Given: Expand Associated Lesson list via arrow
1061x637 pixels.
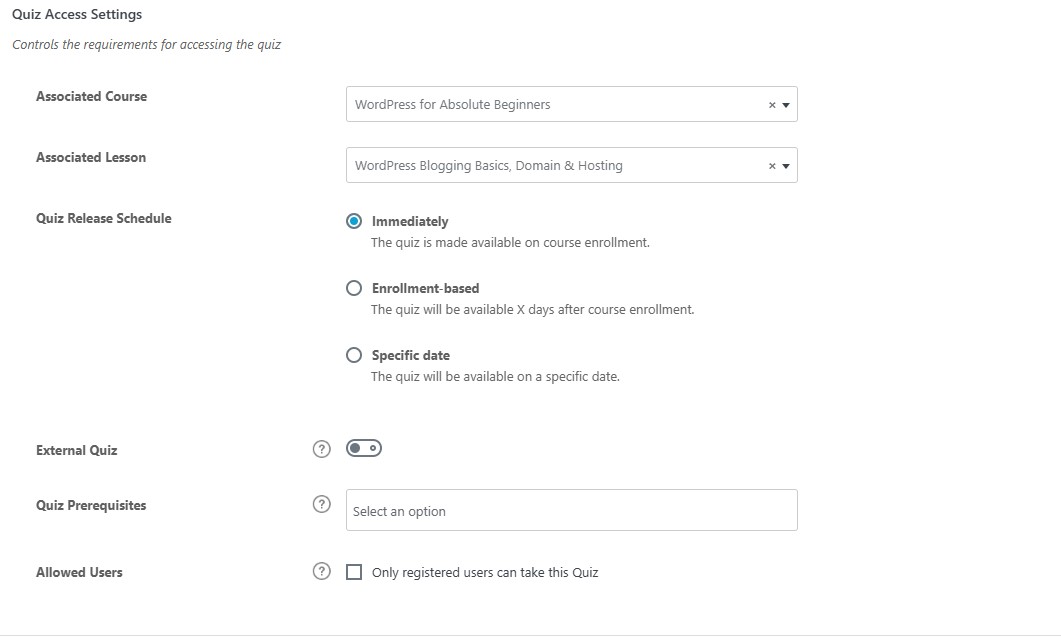Looking at the screenshot, I should click(x=786, y=166).
